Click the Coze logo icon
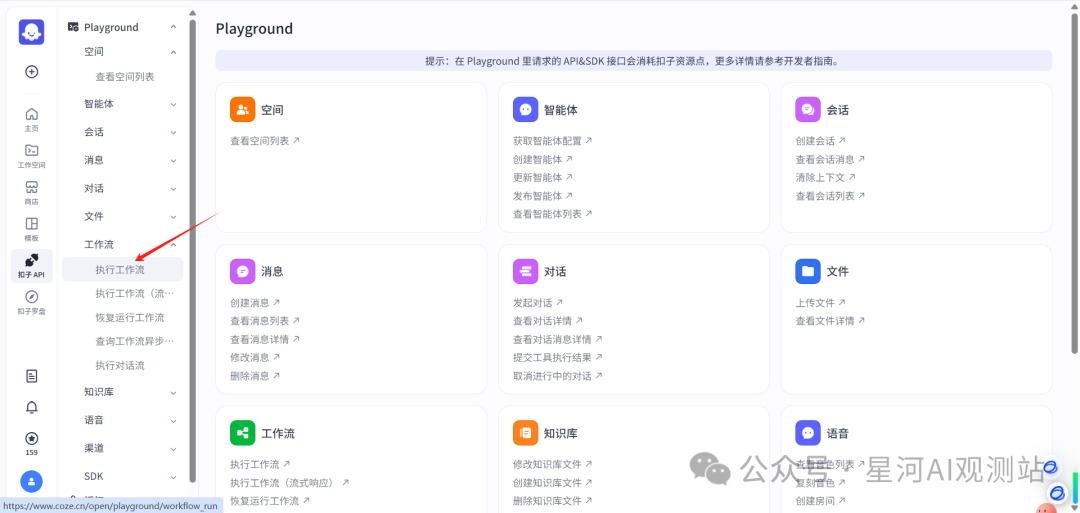1080x513 pixels. click(32, 32)
